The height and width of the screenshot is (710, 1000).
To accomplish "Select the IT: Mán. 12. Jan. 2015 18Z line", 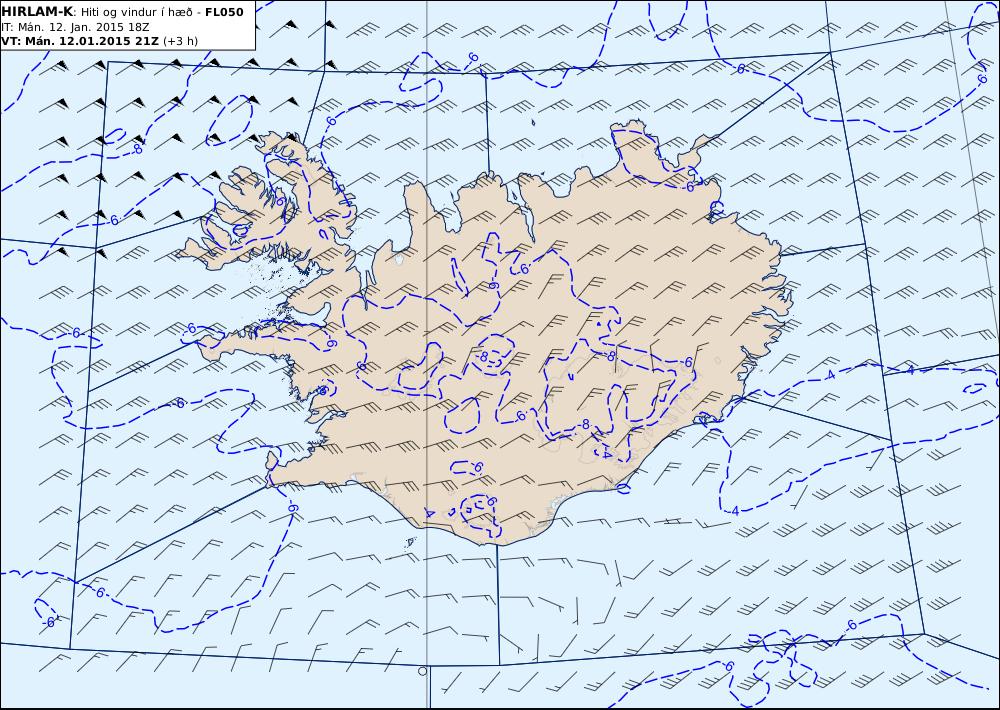I will tap(75, 27).
